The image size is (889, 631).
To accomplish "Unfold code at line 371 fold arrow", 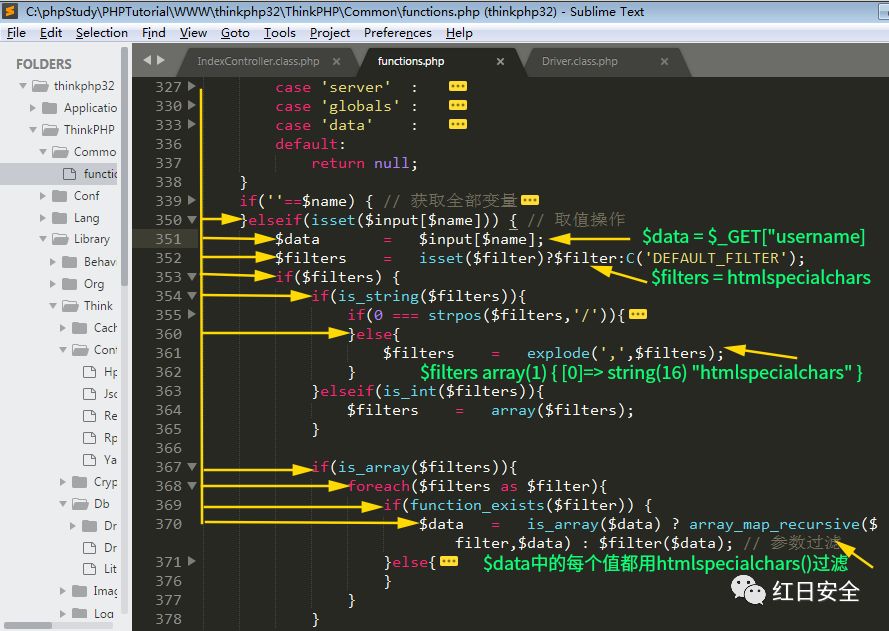I will [x=192, y=561].
